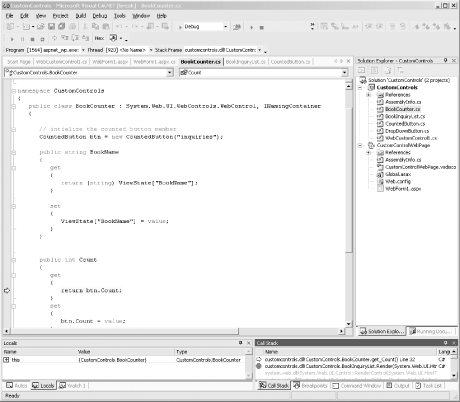The height and width of the screenshot is (402, 460).
Task: Toggle auto-hide pin on Call Stack panel
Action: tap(446, 343)
